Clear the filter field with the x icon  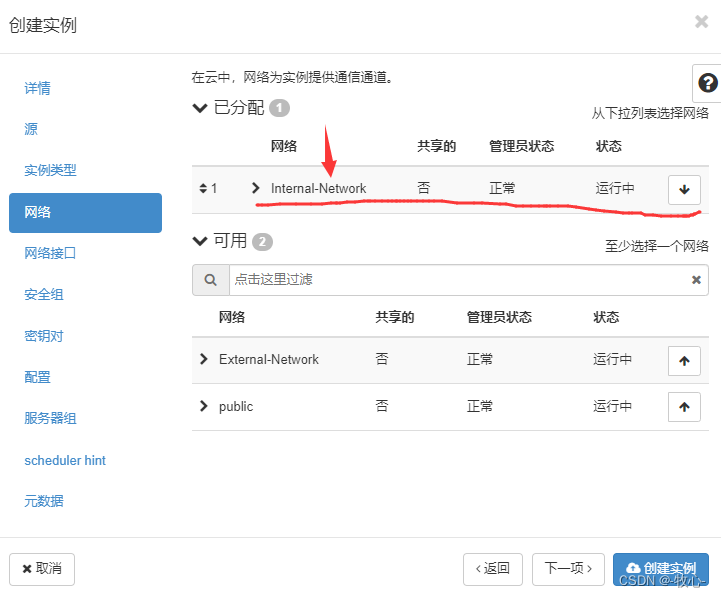point(696,280)
